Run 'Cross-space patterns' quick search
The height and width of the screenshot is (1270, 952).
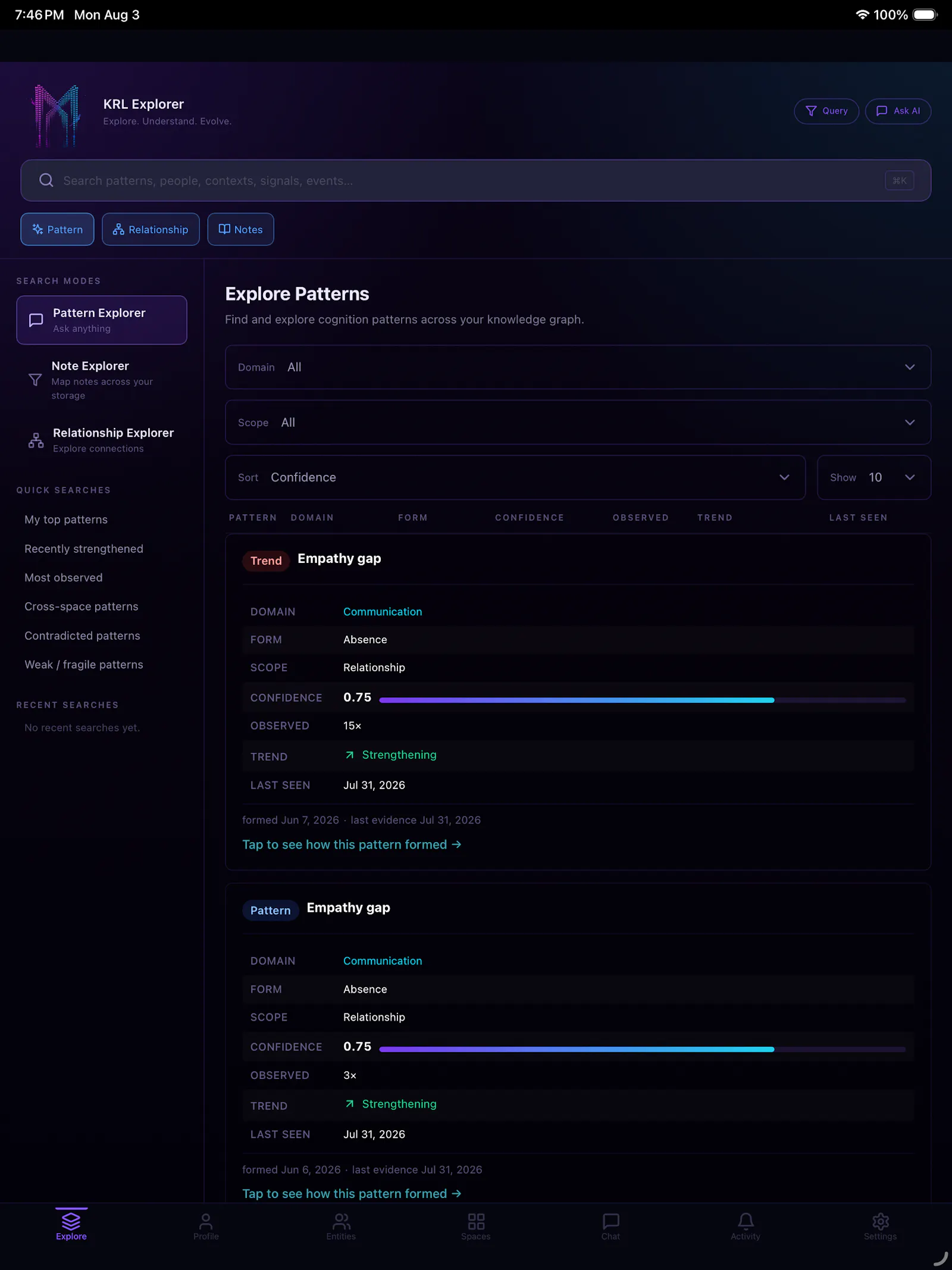coord(82,606)
